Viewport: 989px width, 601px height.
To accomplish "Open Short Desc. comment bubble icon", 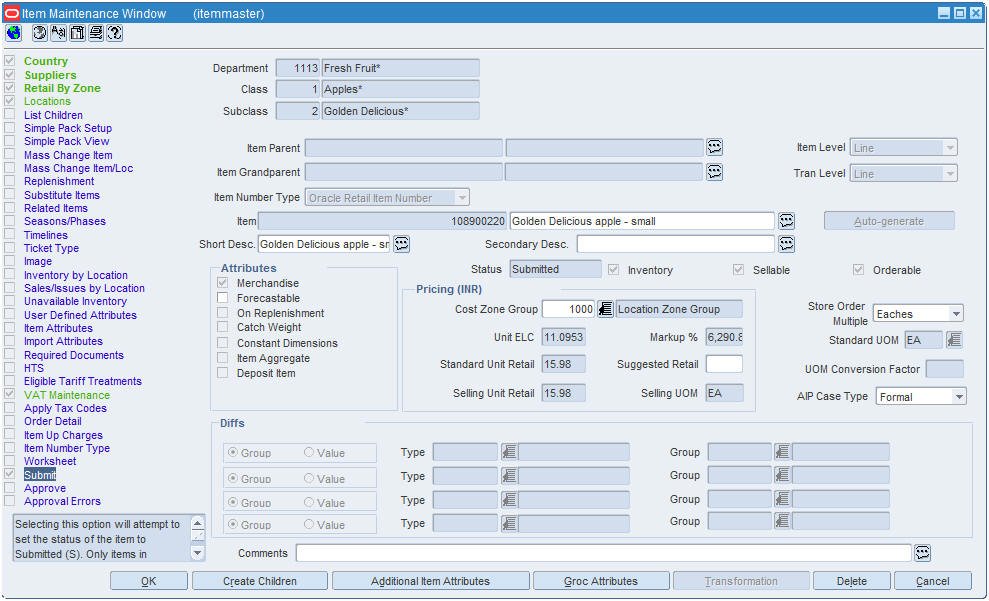I will 402,244.
